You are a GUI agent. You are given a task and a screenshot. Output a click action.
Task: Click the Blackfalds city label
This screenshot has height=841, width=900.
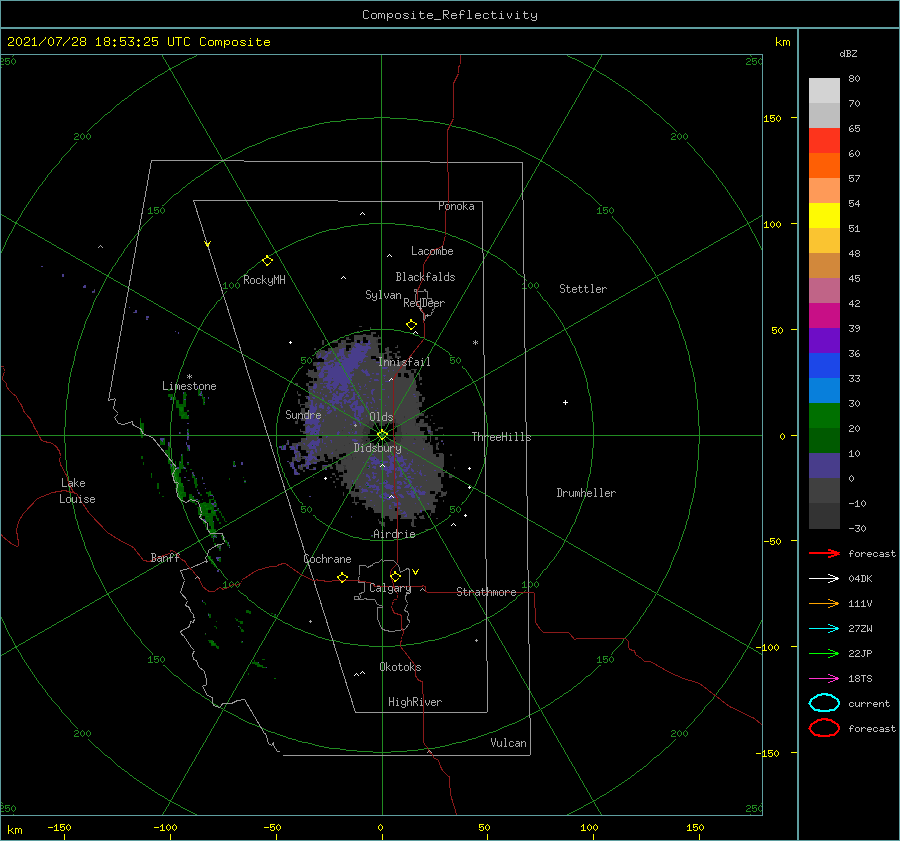click(x=425, y=277)
